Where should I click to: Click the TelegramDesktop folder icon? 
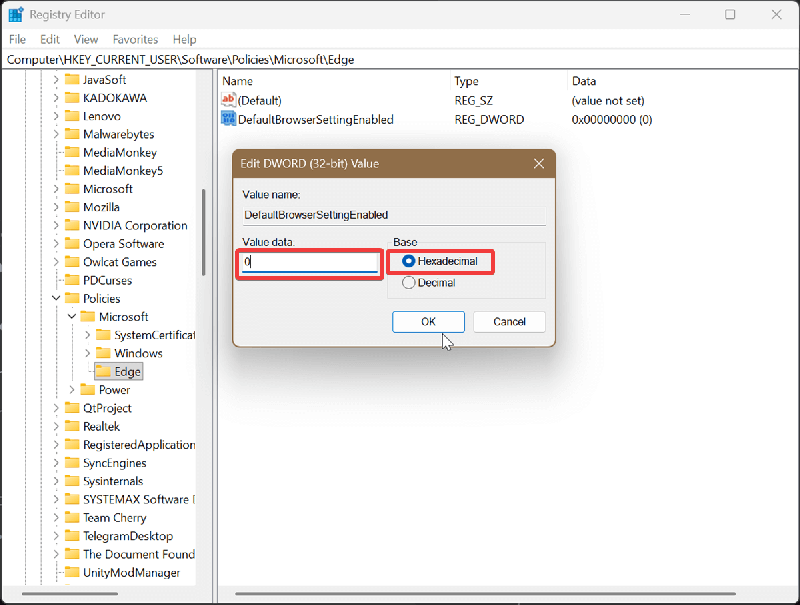(72, 536)
